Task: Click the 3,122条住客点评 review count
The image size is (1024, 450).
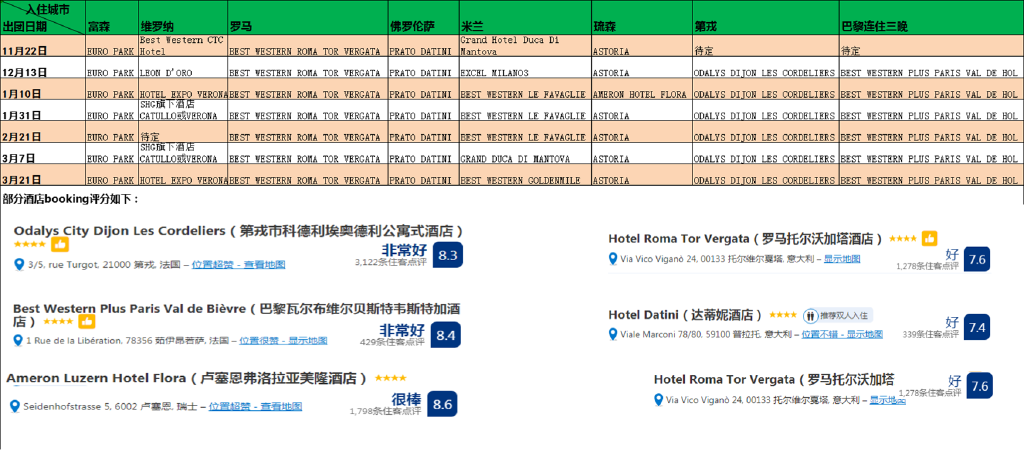Action: click(391, 262)
